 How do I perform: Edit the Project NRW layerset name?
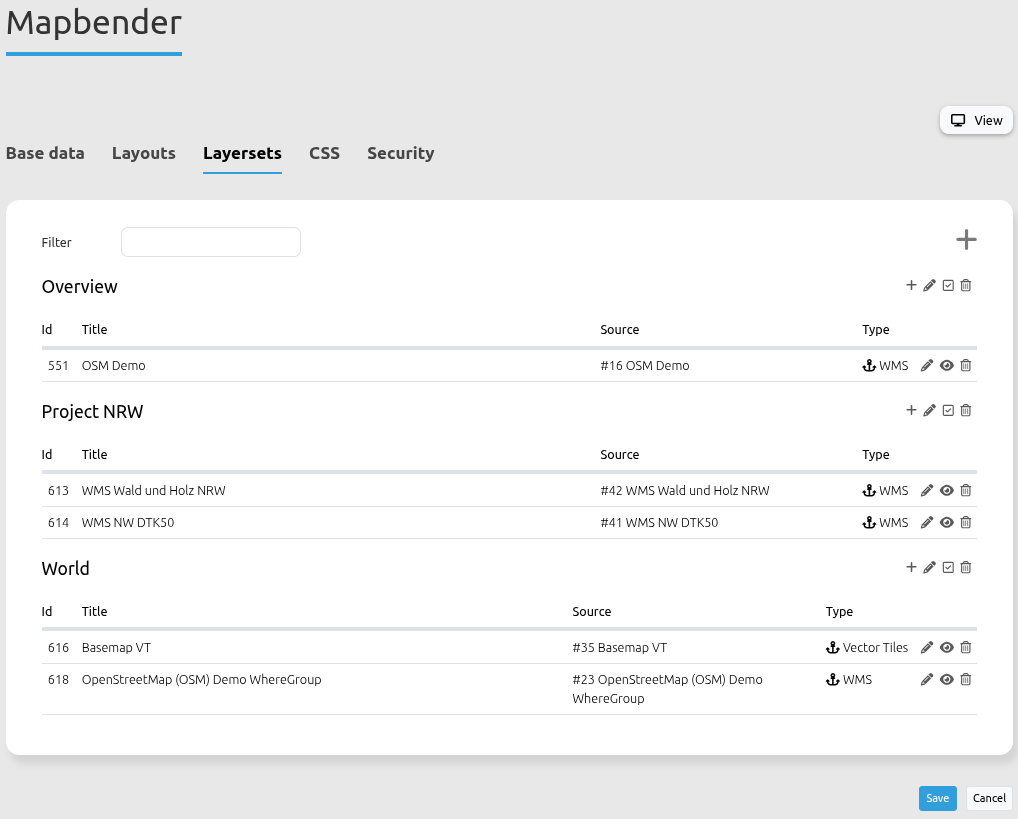click(x=929, y=411)
